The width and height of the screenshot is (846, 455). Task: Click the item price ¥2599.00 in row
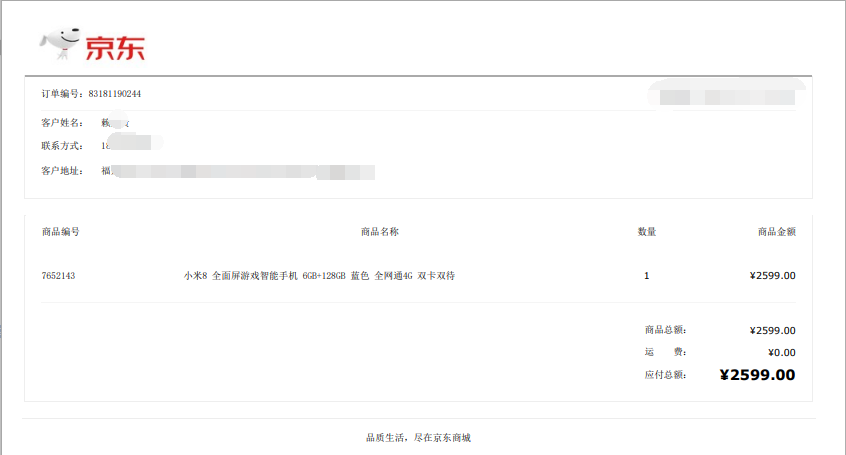tap(773, 276)
